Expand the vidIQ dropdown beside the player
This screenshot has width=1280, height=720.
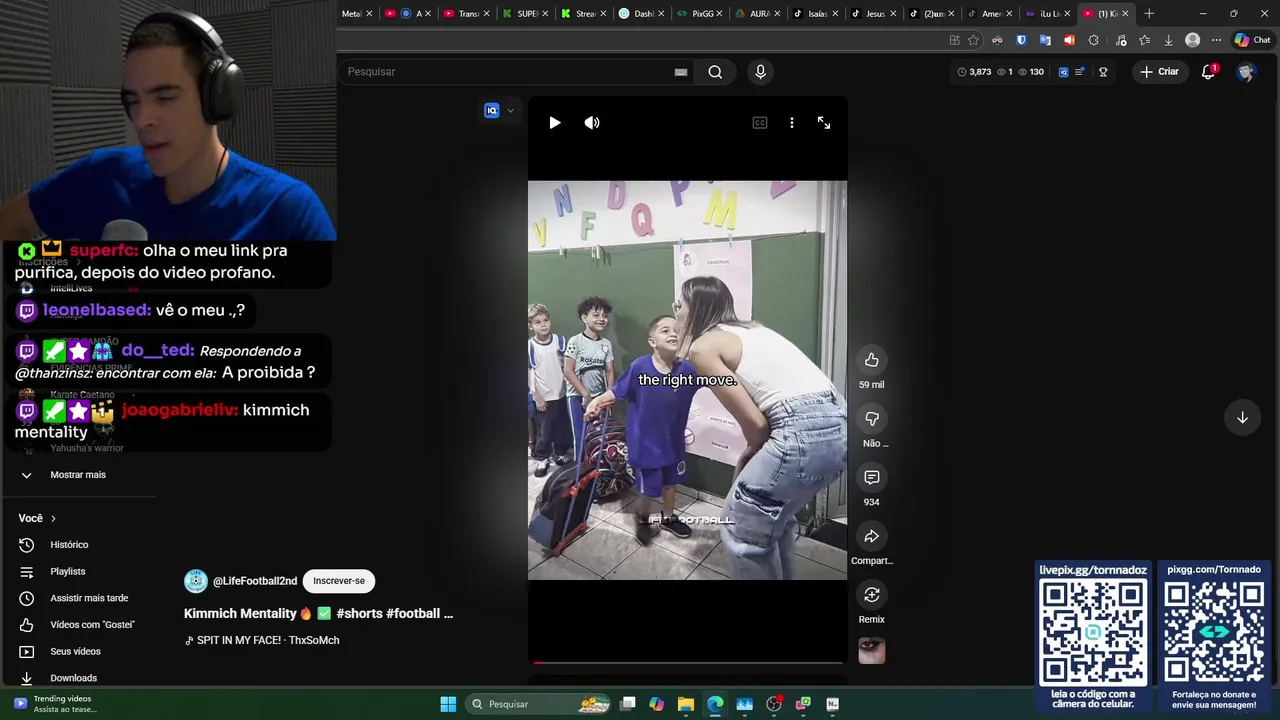point(510,111)
